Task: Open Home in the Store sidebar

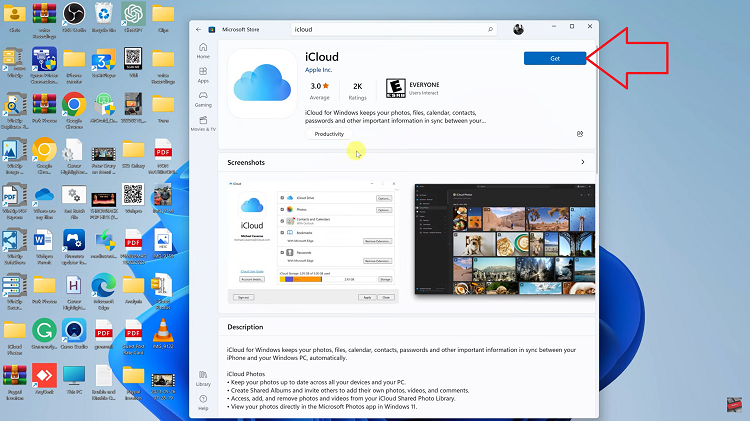Action: tap(203, 51)
